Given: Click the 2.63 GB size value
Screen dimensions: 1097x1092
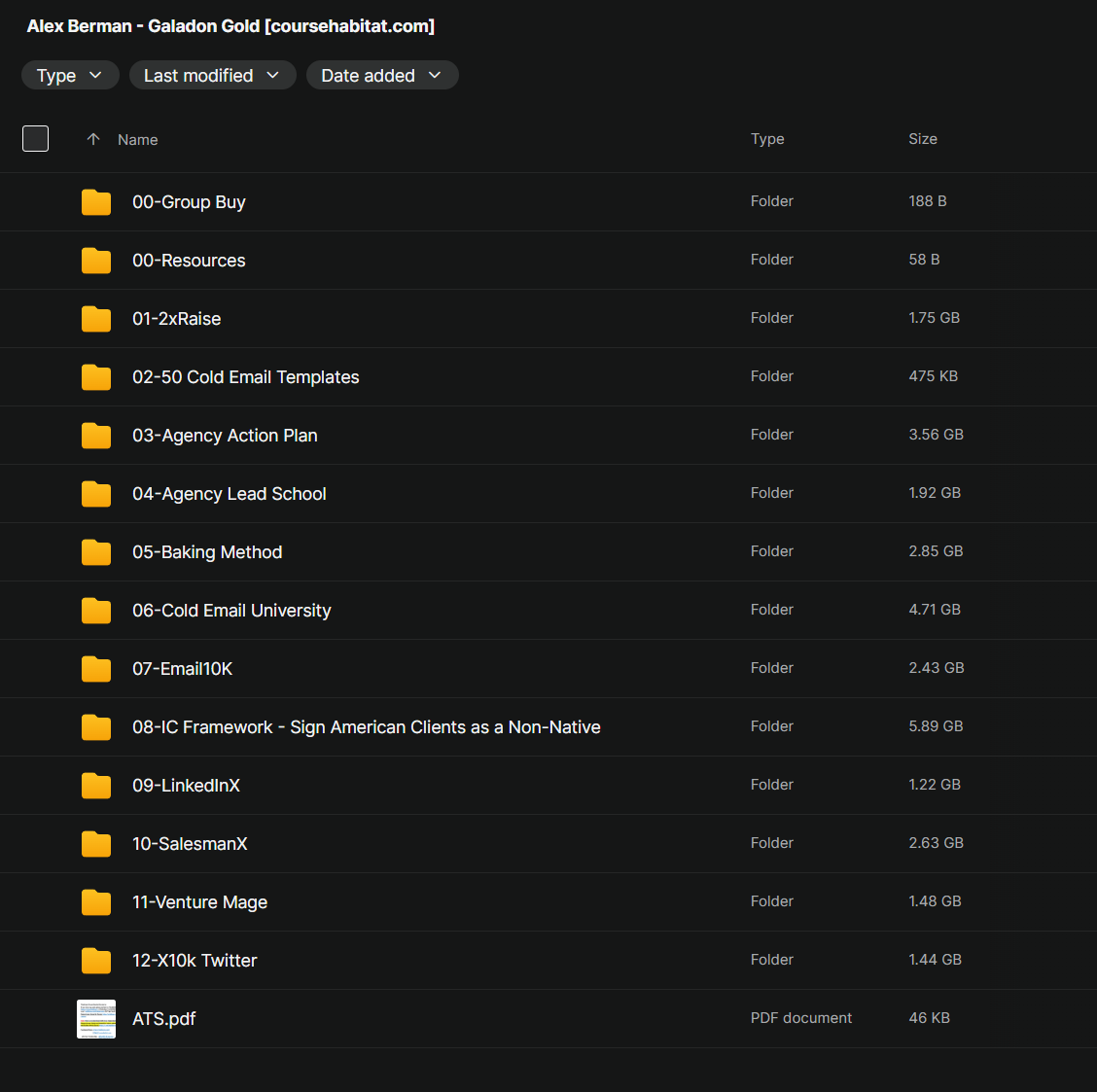Looking at the screenshot, I should coord(937,843).
